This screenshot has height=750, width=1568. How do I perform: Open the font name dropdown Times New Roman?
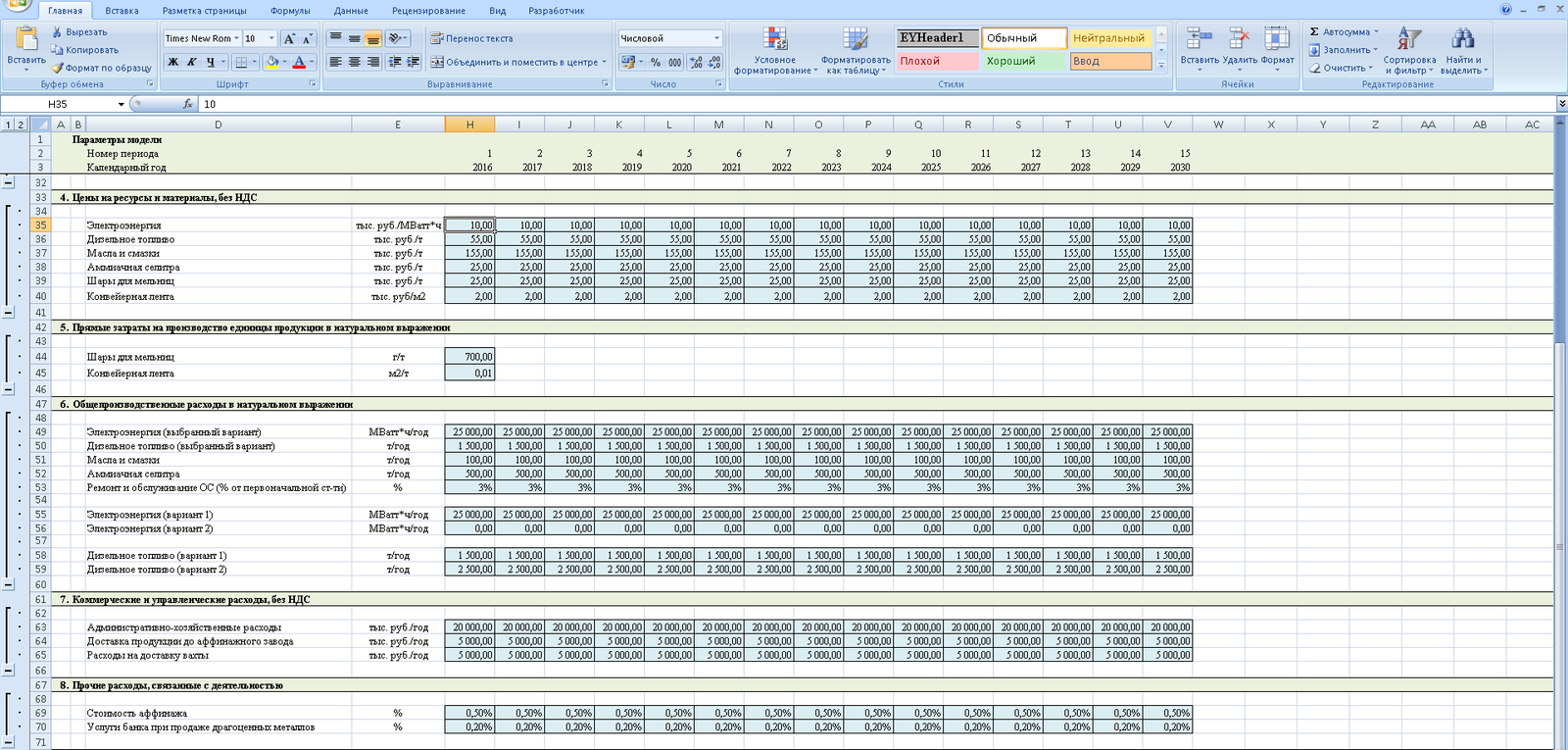click(x=236, y=38)
